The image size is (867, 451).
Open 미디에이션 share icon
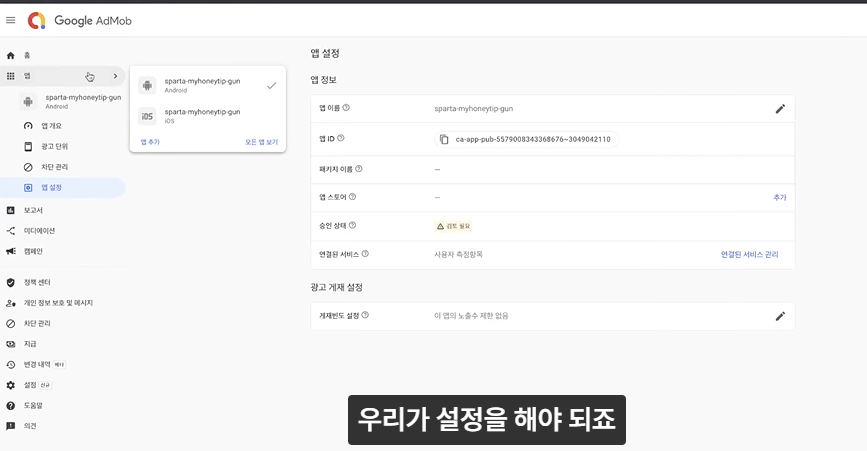tap(11, 230)
